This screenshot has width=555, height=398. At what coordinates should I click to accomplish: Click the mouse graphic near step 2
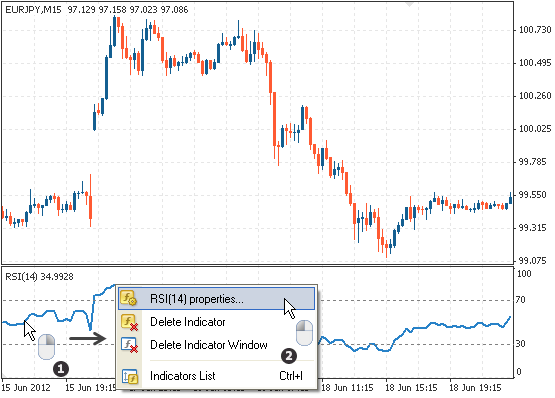pyautogui.click(x=304, y=332)
